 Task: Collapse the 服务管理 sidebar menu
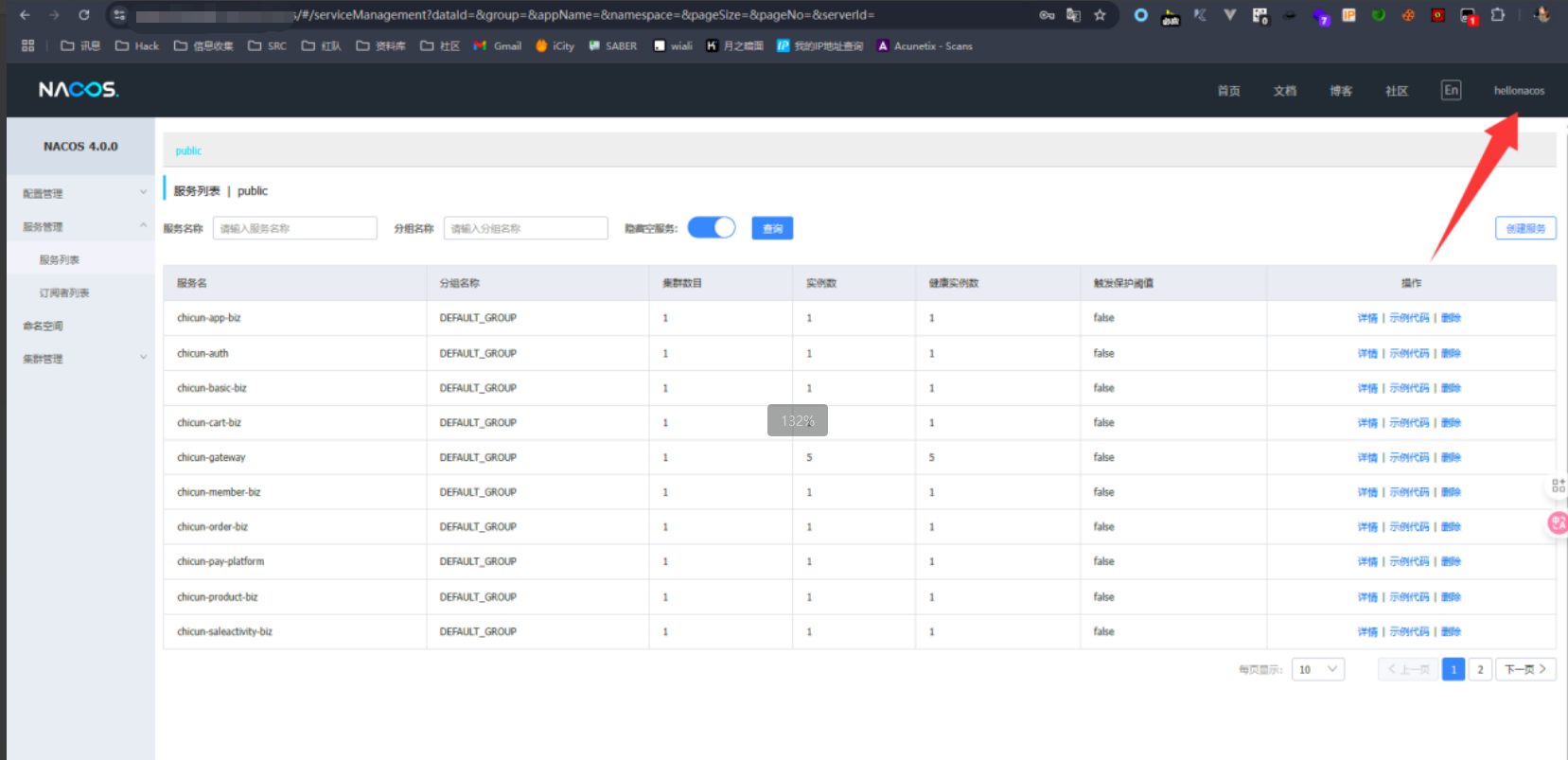pyautogui.click(x=80, y=226)
